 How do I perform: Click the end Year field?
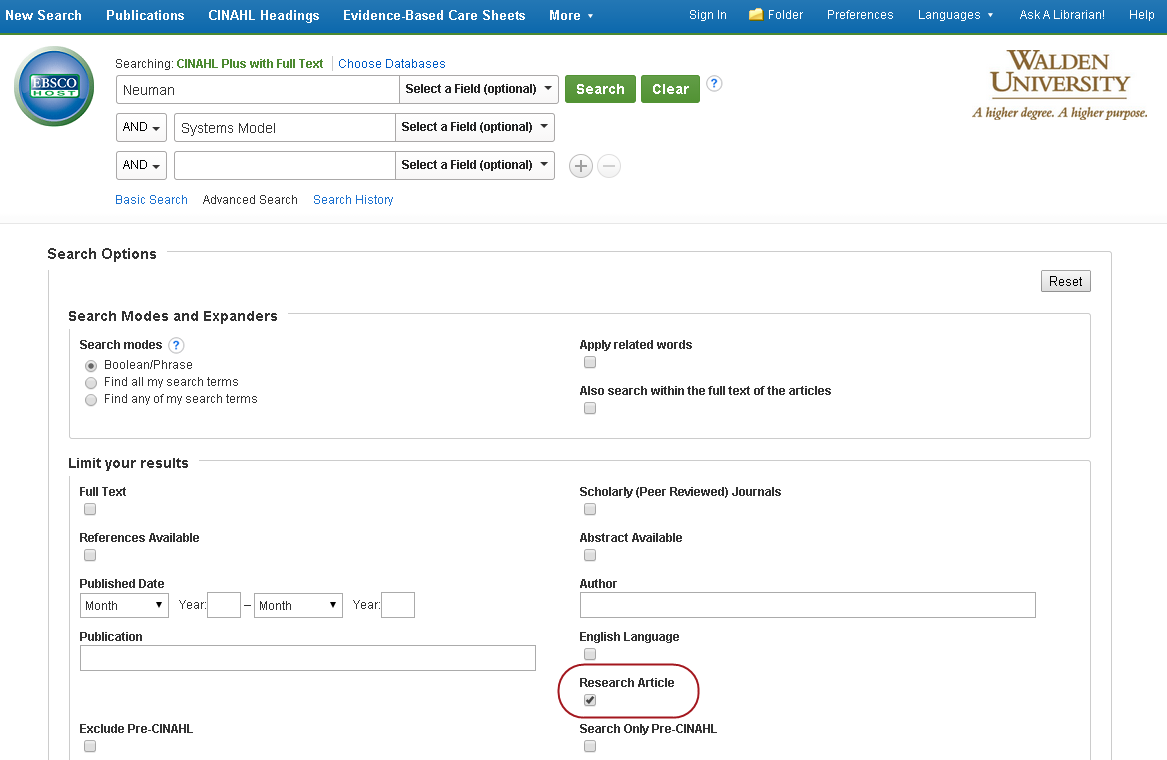click(398, 605)
